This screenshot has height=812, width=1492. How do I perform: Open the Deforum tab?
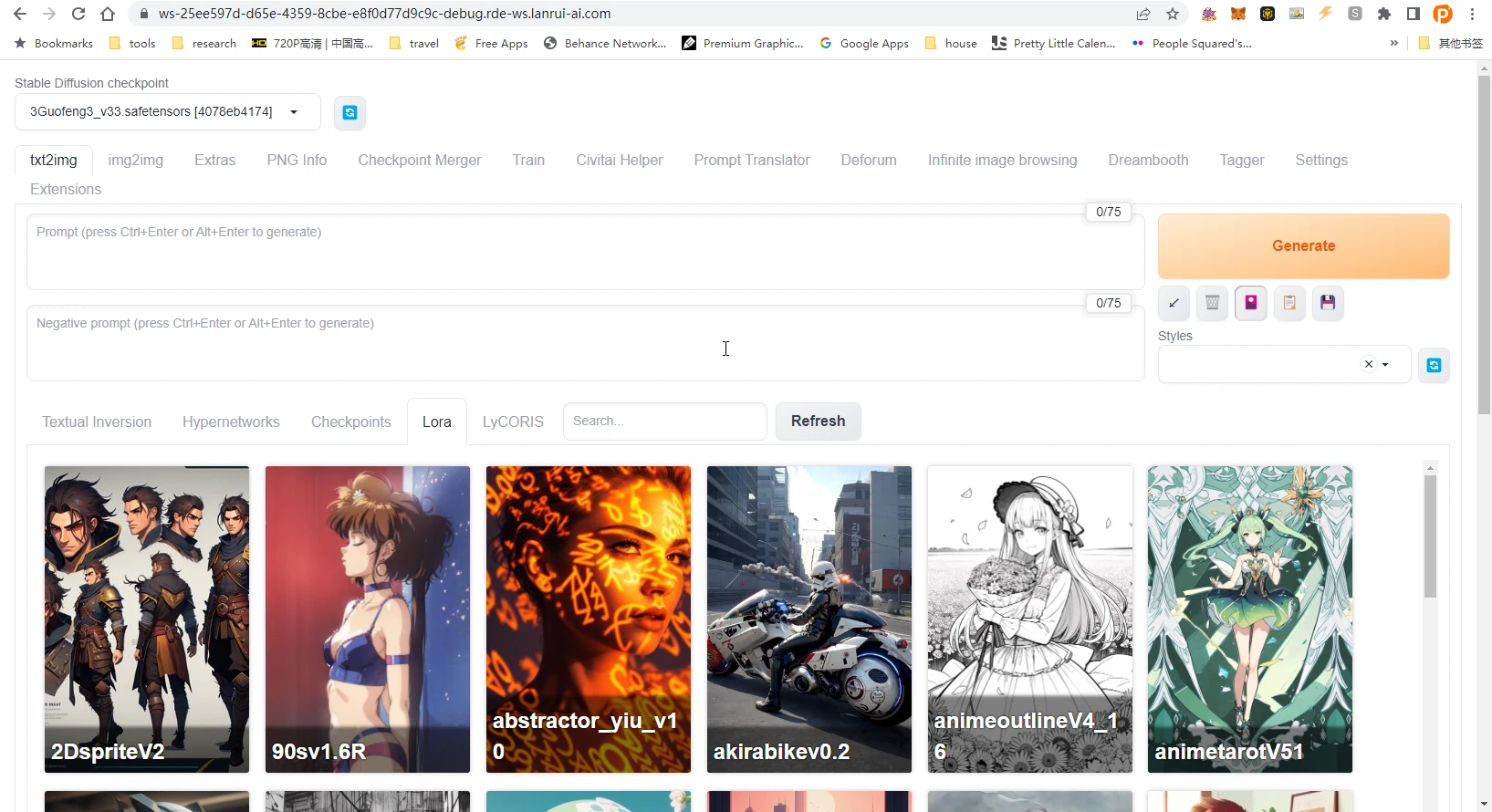869,160
